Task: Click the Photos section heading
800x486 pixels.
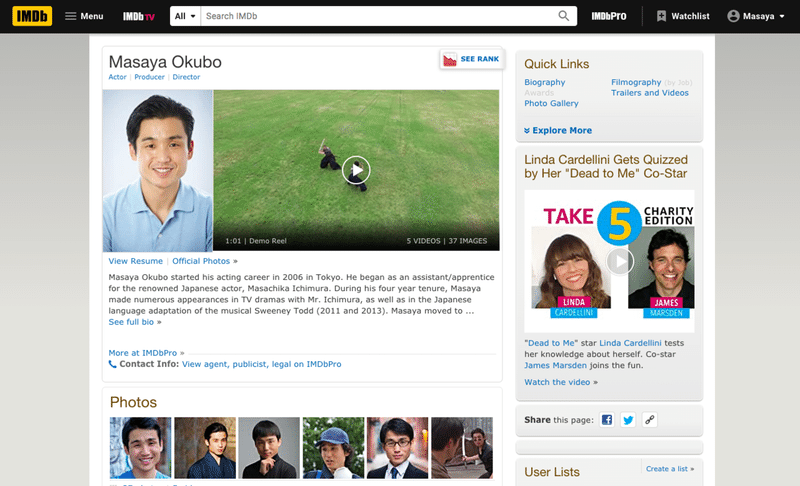Action: point(133,402)
